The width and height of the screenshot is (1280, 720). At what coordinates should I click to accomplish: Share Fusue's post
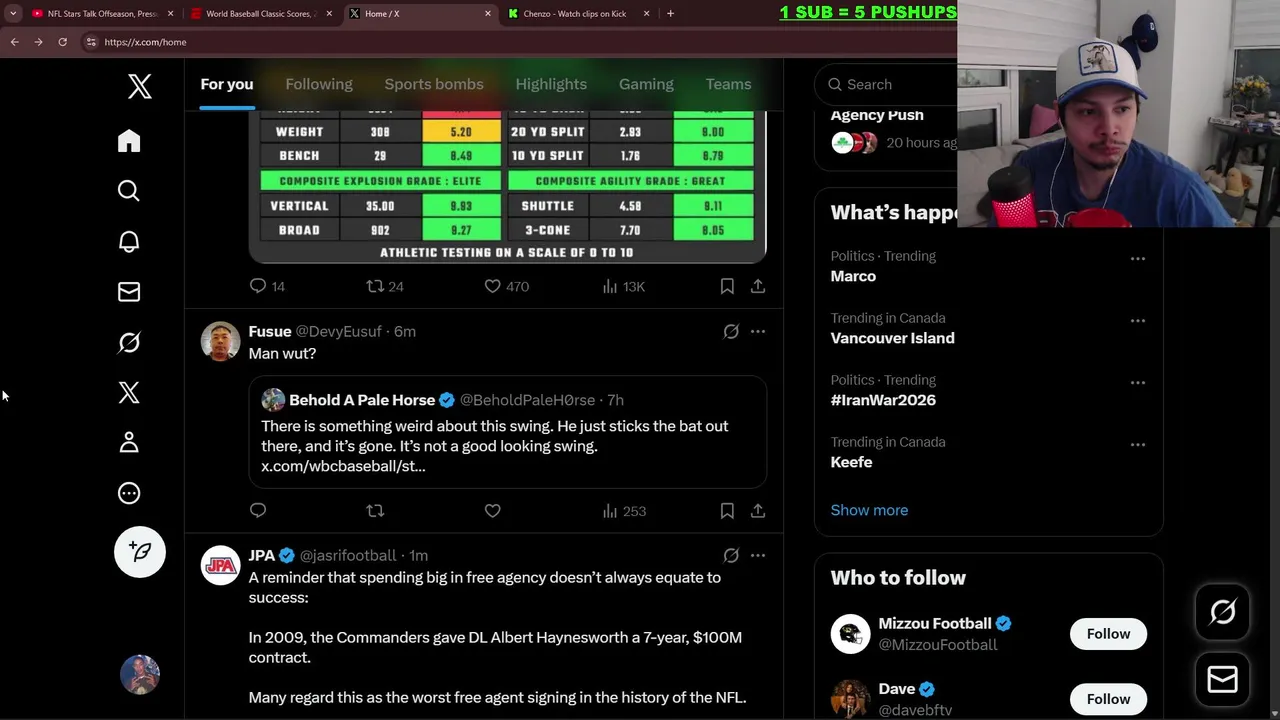point(758,511)
